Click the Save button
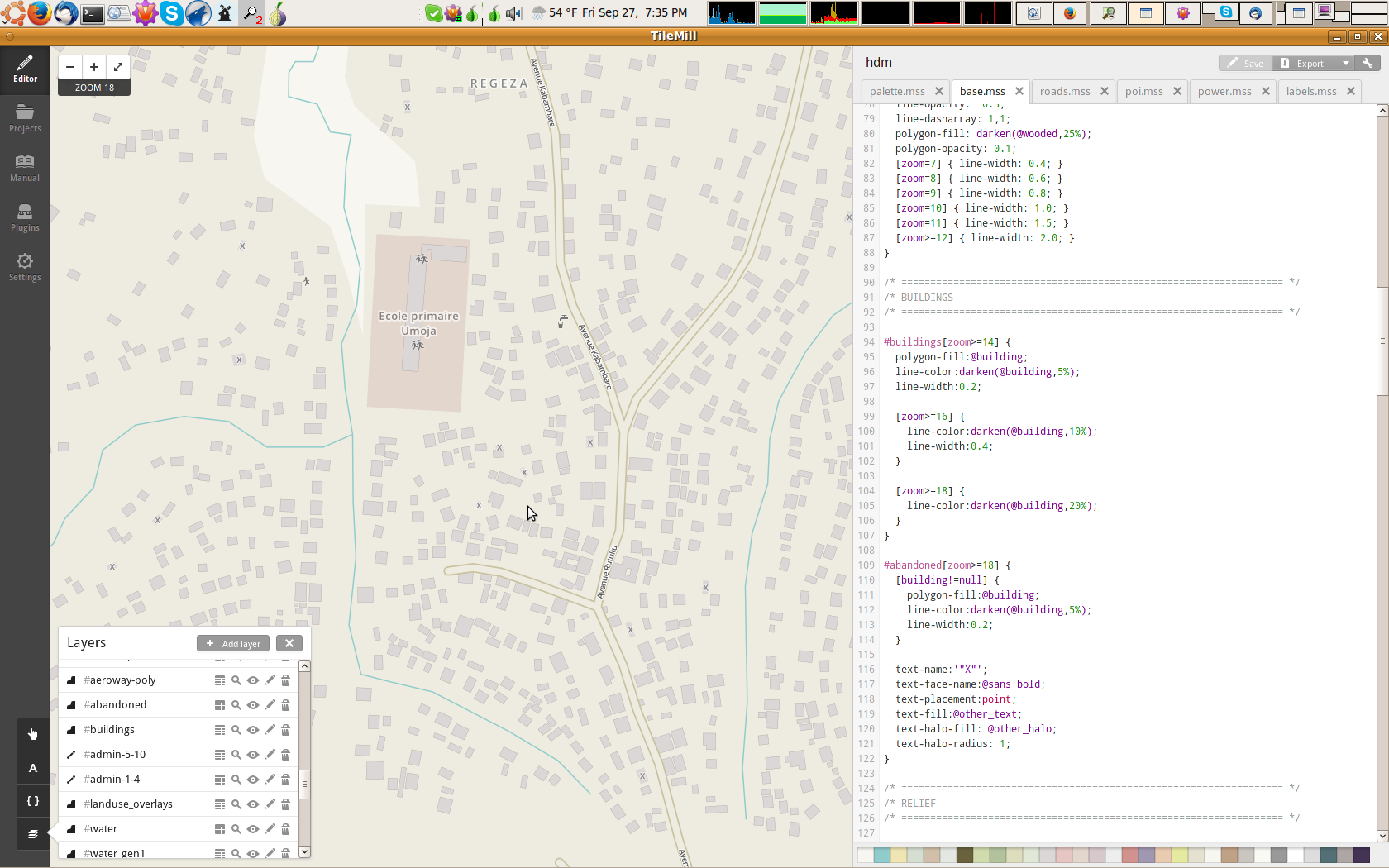 click(x=1244, y=63)
